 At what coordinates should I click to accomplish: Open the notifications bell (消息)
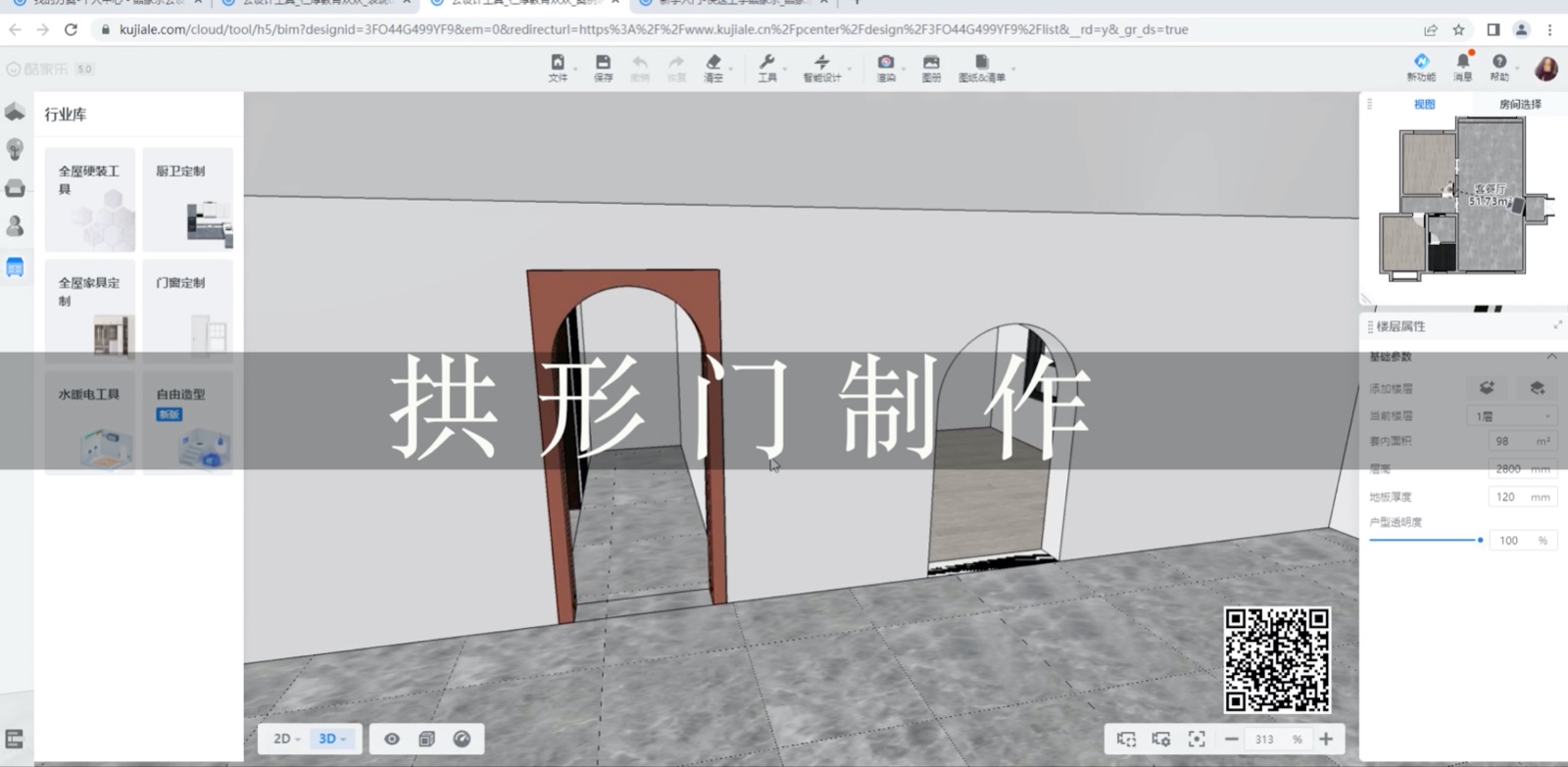[1462, 67]
